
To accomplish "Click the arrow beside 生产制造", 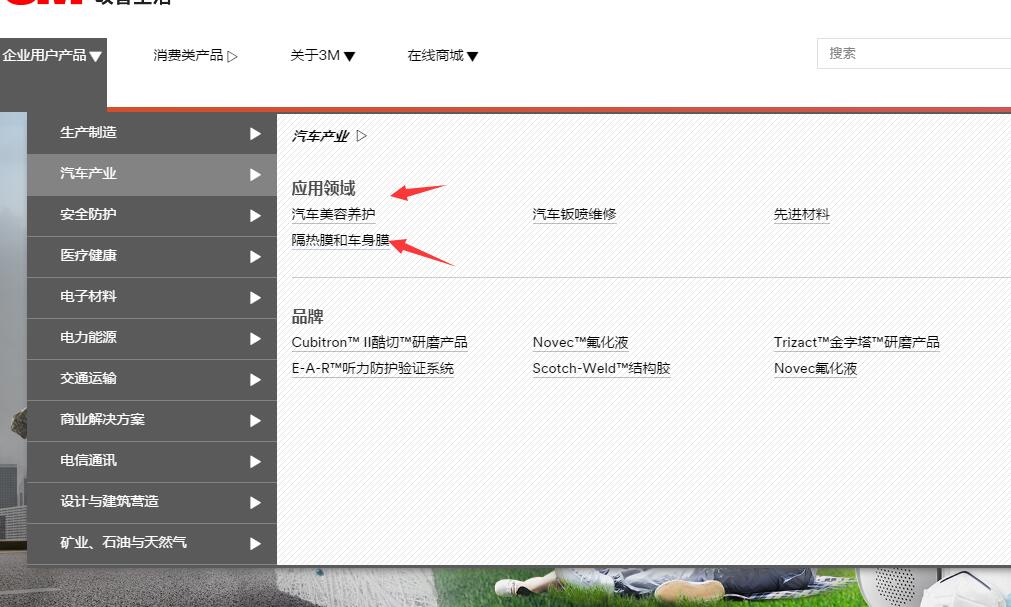I will 255,134.
